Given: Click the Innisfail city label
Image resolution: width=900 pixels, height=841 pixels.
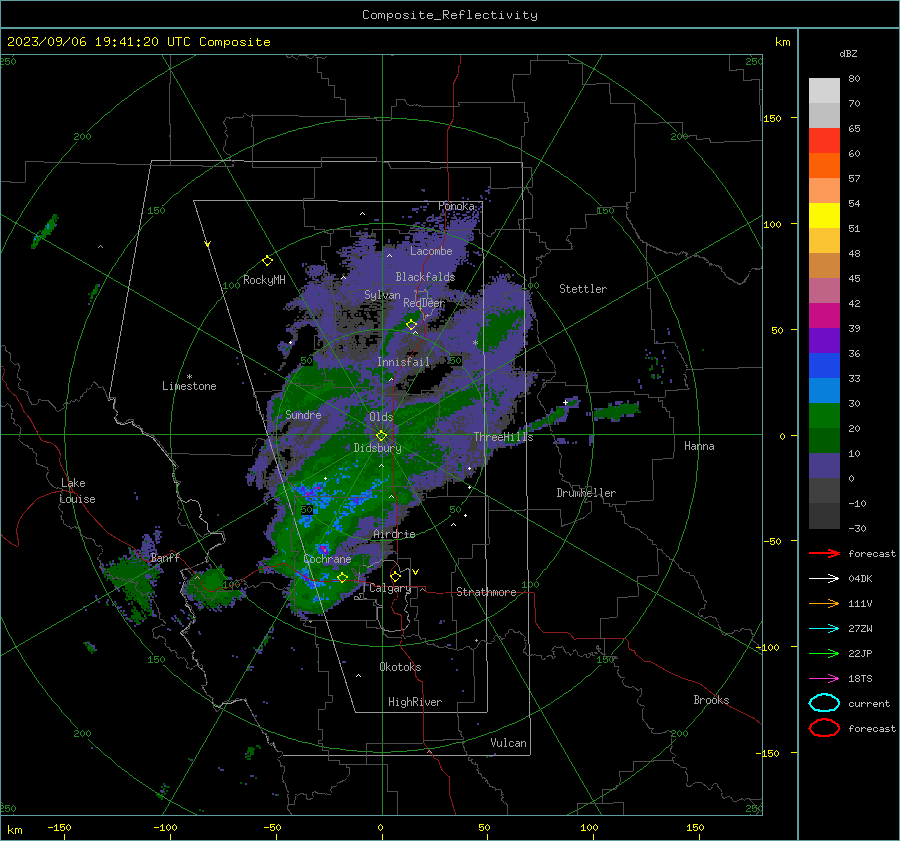Looking at the screenshot, I should pyautogui.click(x=404, y=362).
